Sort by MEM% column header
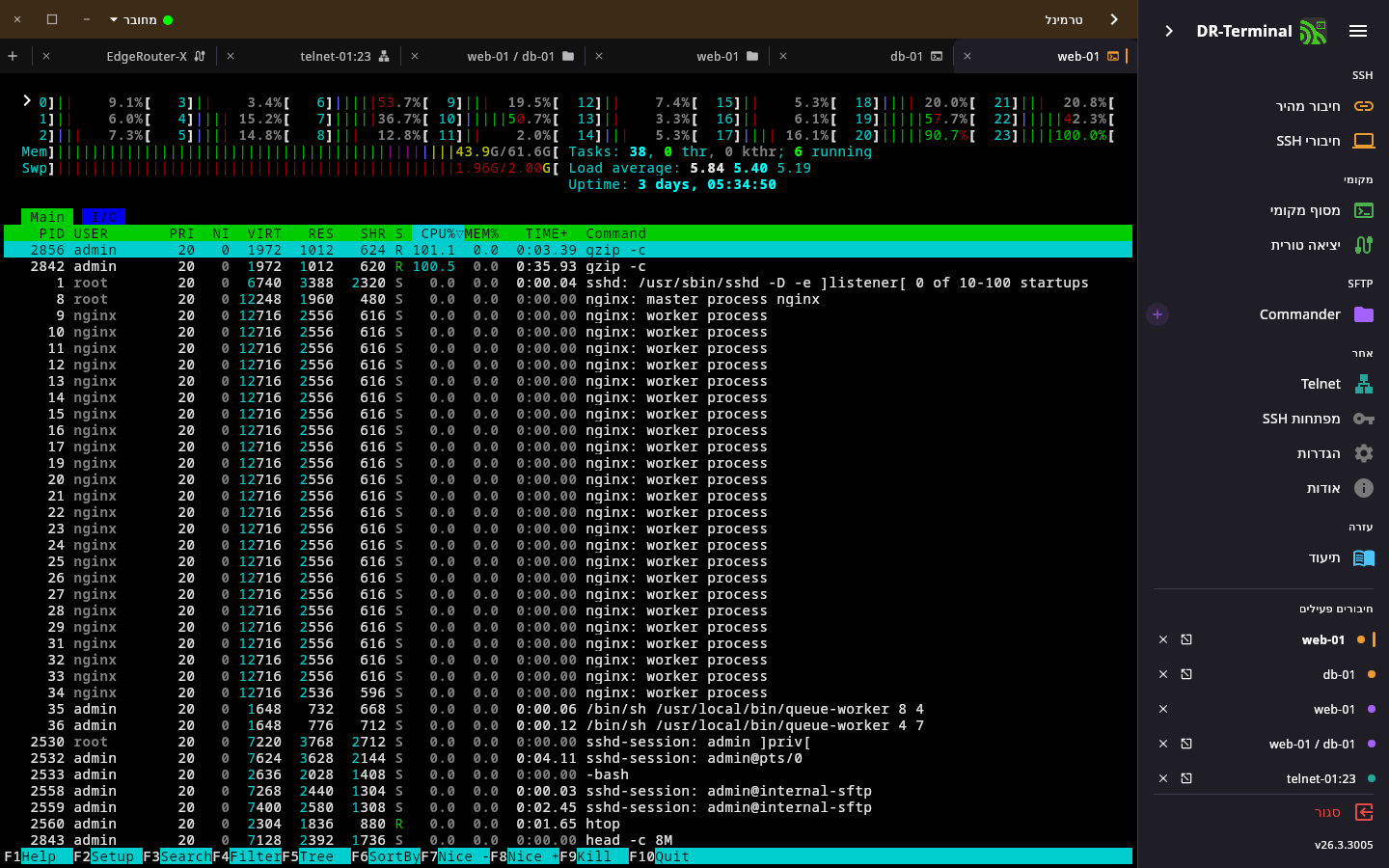The height and width of the screenshot is (868, 1389). [481, 233]
